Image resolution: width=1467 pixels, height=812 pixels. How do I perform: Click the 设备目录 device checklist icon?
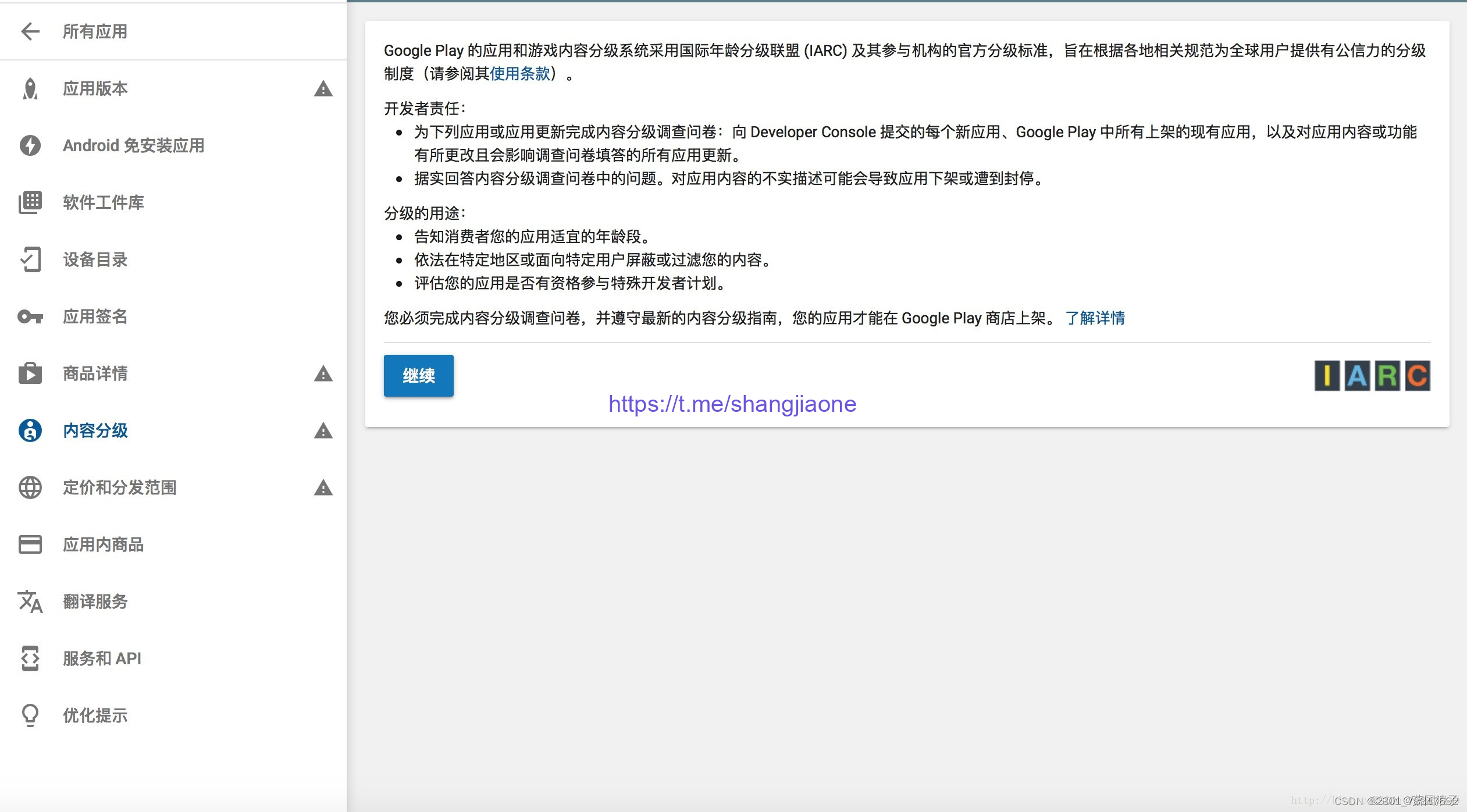pyautogui.click(x=30, y=259)
